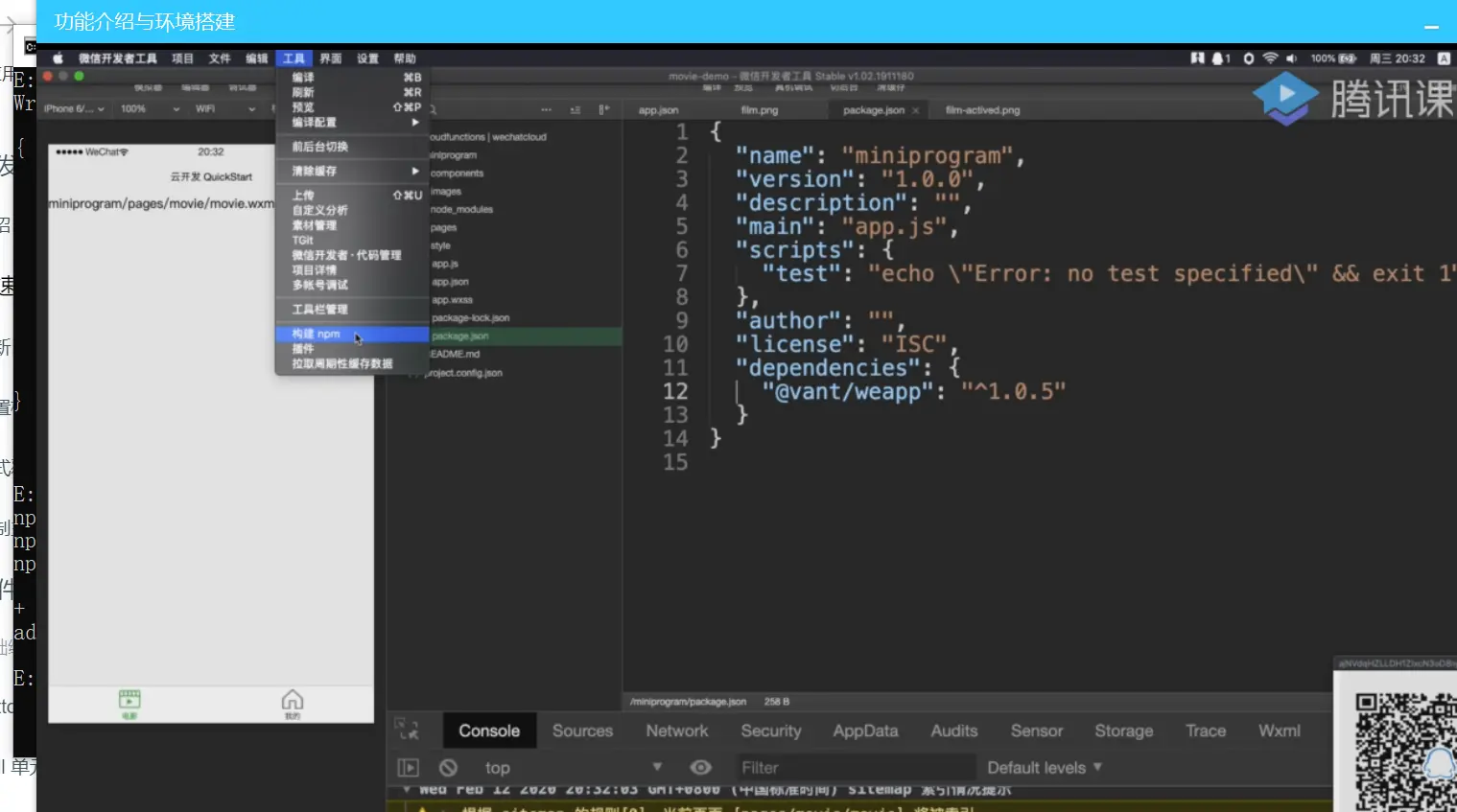
Task: Open the 100% zoom dropdown
Action: [x=150, y=109]
